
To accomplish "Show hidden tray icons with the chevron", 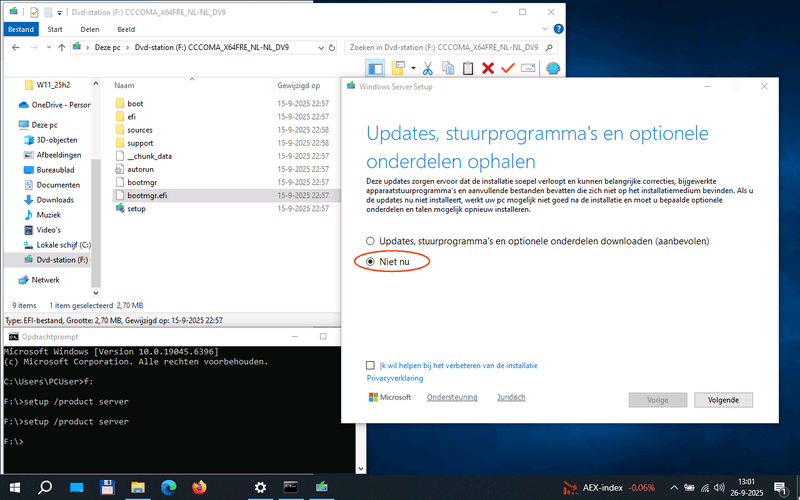I will [674, 488].
